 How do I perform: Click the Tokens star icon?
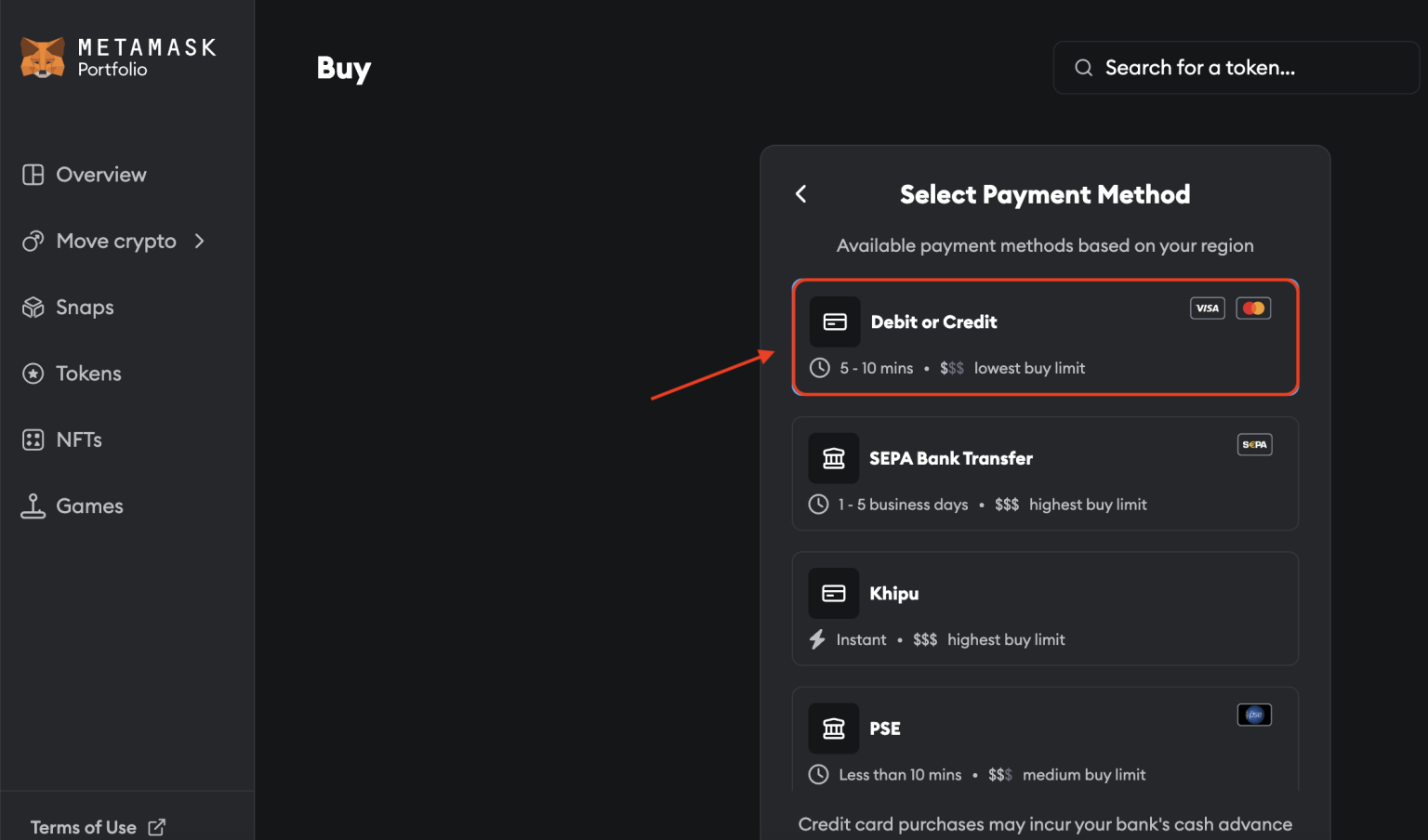pyautogui.click(x=33, y=374)
